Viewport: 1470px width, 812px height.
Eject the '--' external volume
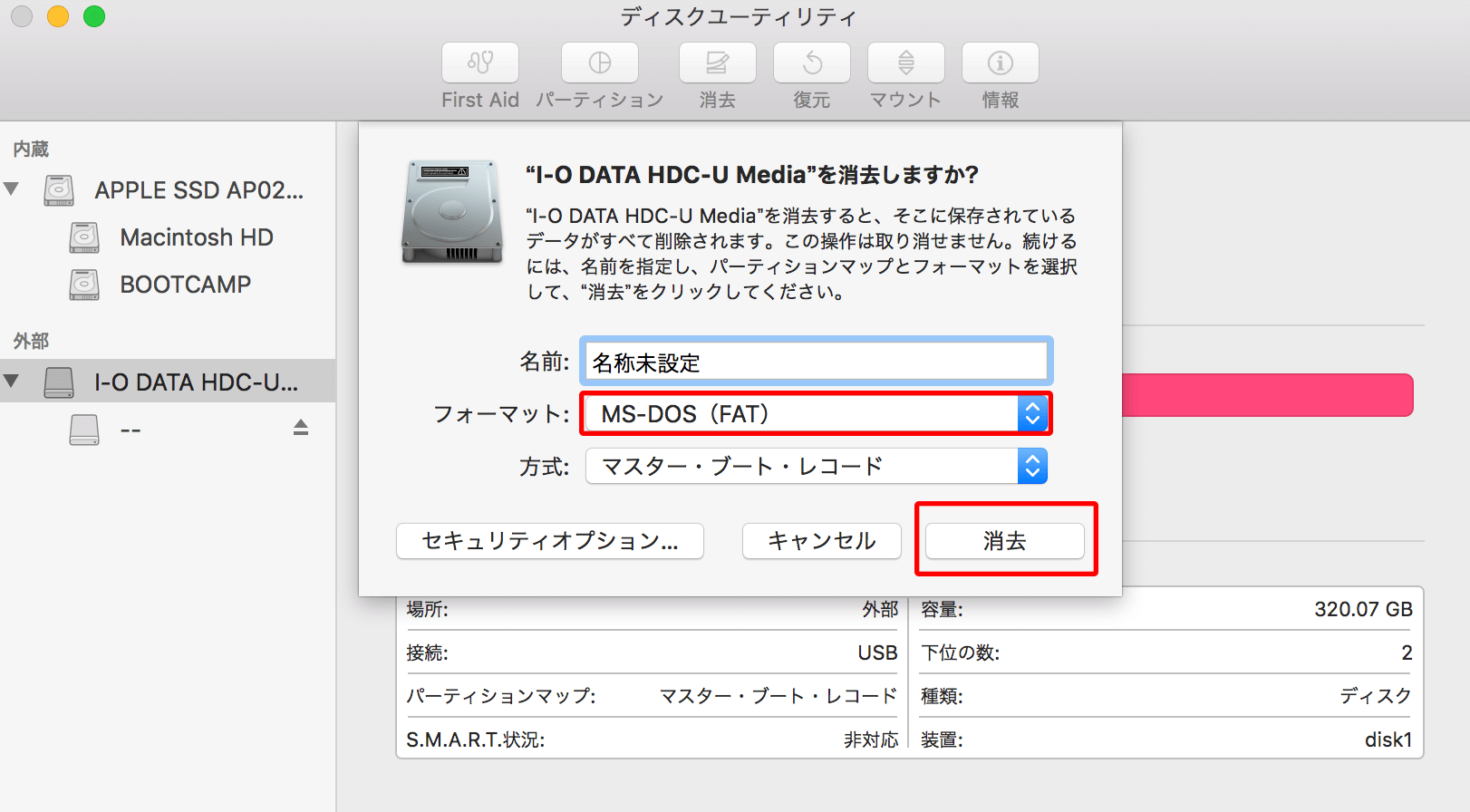coord(301,428)
